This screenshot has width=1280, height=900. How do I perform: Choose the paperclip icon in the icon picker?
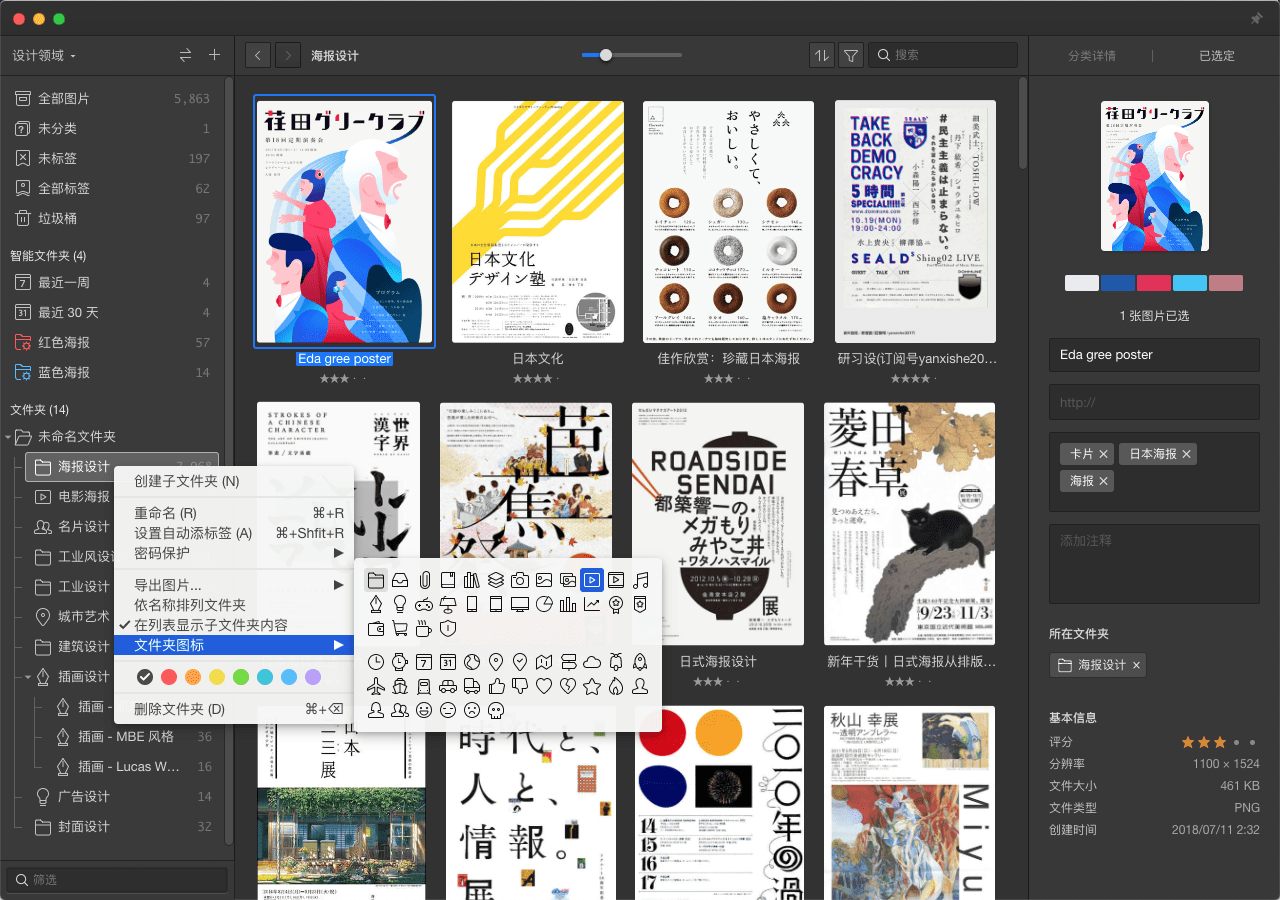pyautogui.click(x=424, y=580)
